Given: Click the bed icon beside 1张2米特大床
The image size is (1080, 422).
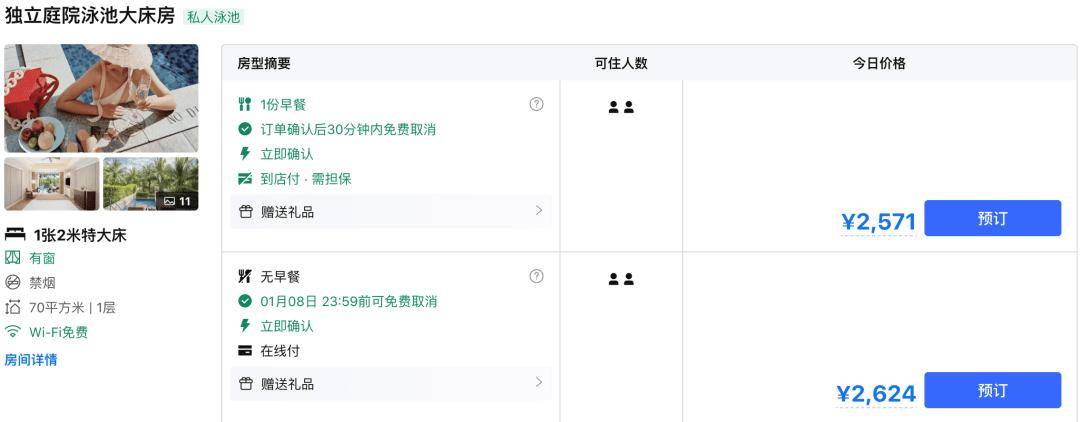Looking at the screenshot, I should click(14, 235).
